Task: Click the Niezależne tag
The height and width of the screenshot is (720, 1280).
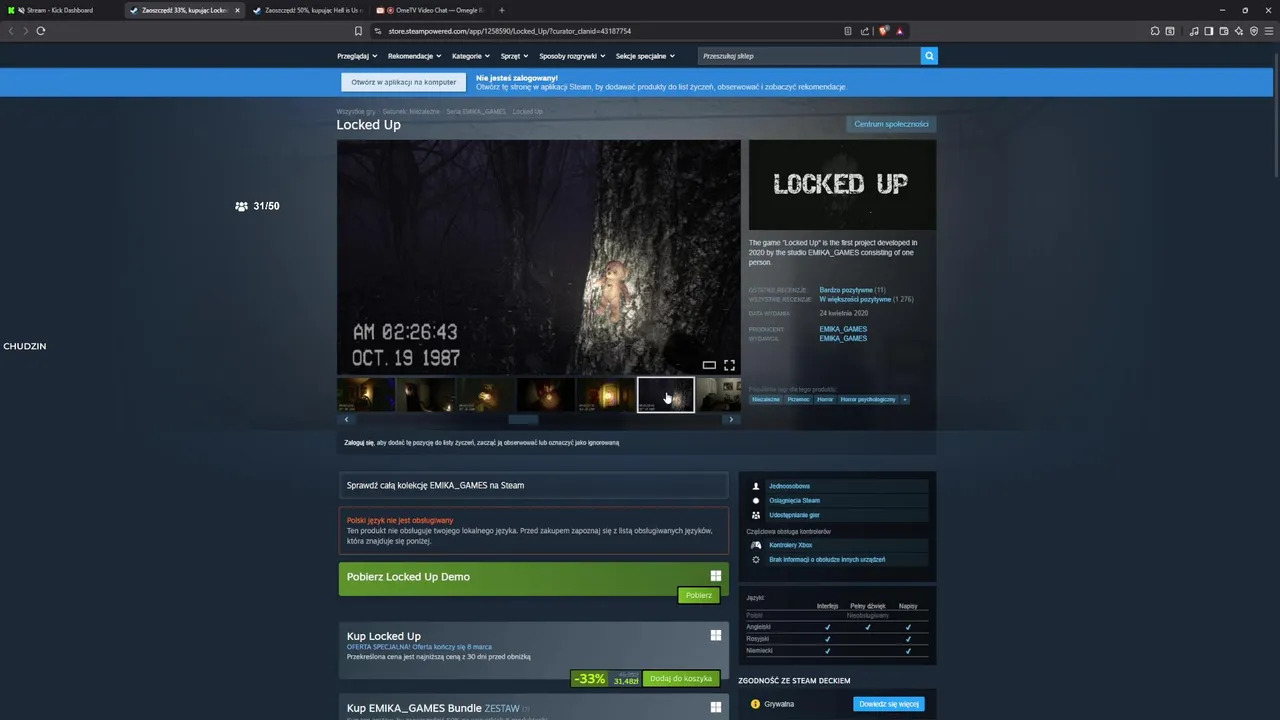Action: coord(766,399)
